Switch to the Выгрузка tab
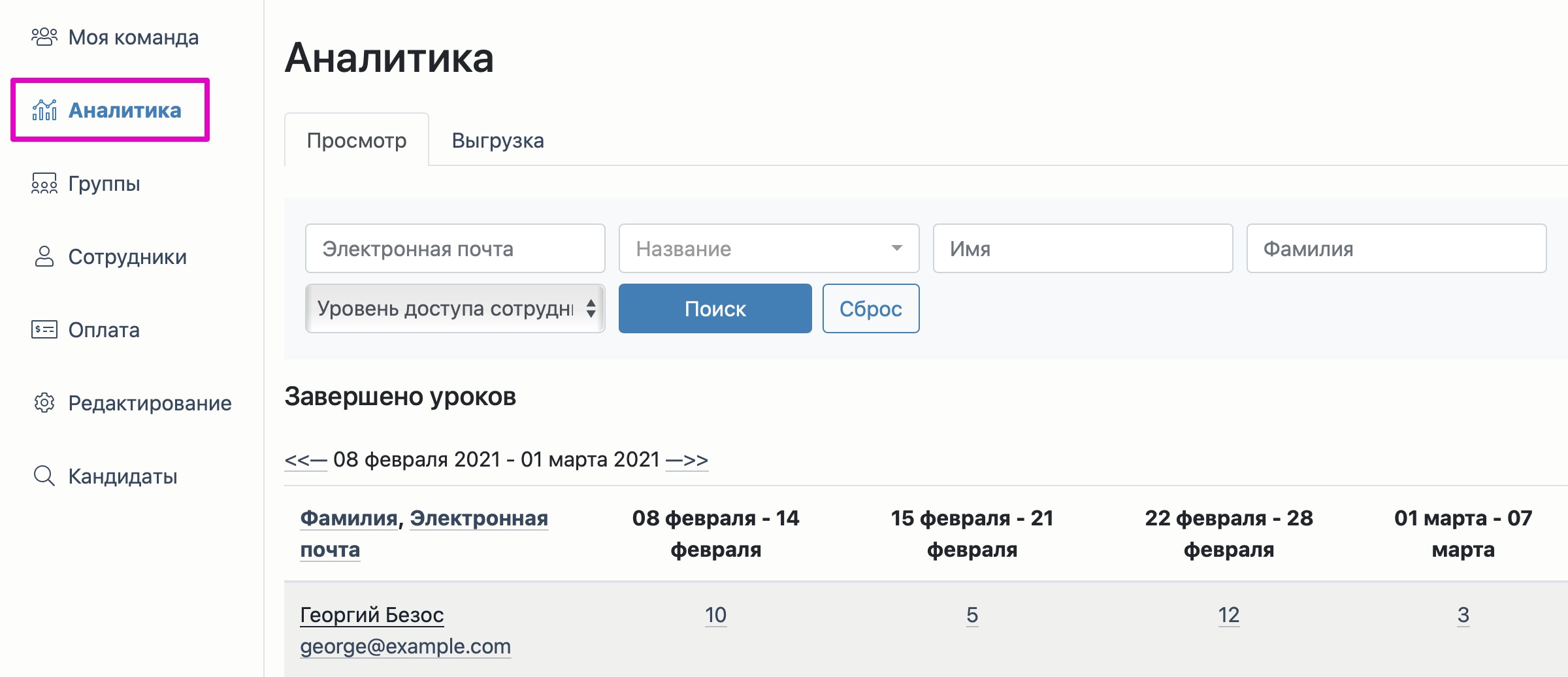Viewport: 1568px width, 677px height. pyautogui.click(x=498, y=140)
